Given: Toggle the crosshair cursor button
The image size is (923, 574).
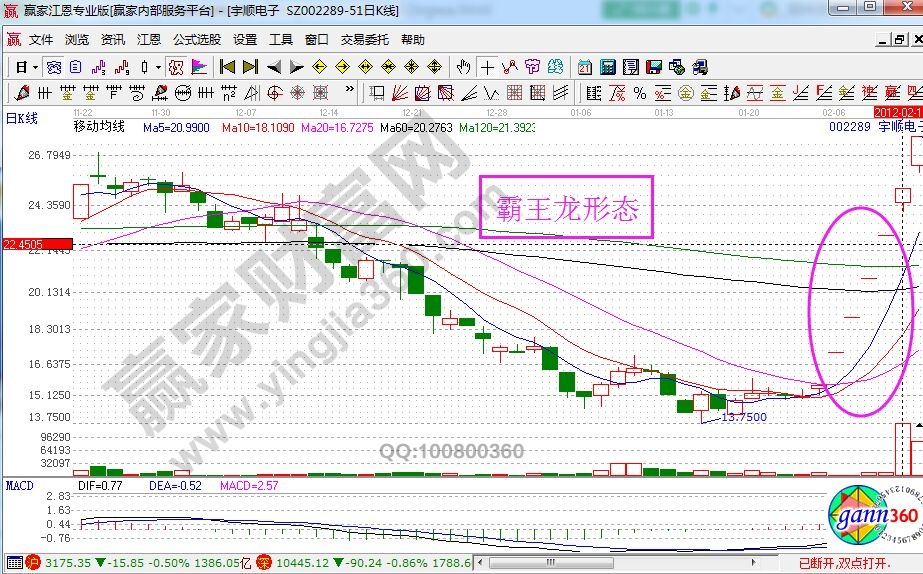Looking at the screenshot, I should [x=487, y=67].
